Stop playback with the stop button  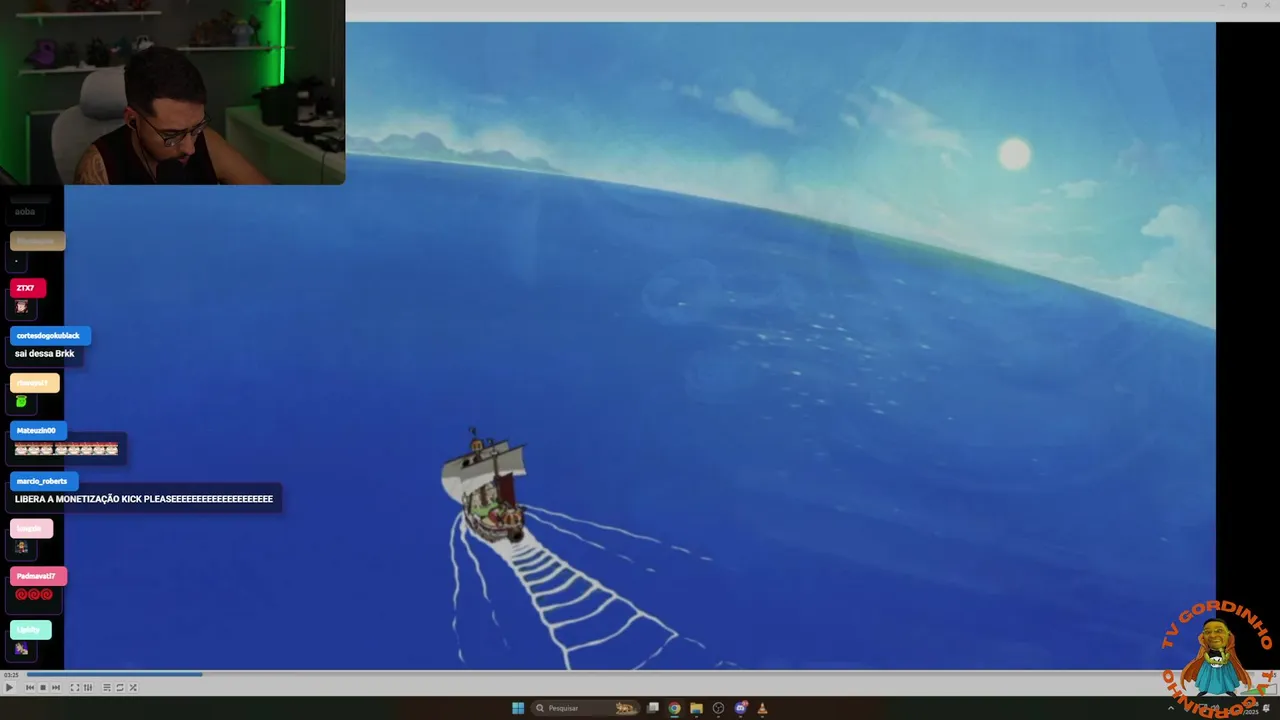click(x=43, y=687)
